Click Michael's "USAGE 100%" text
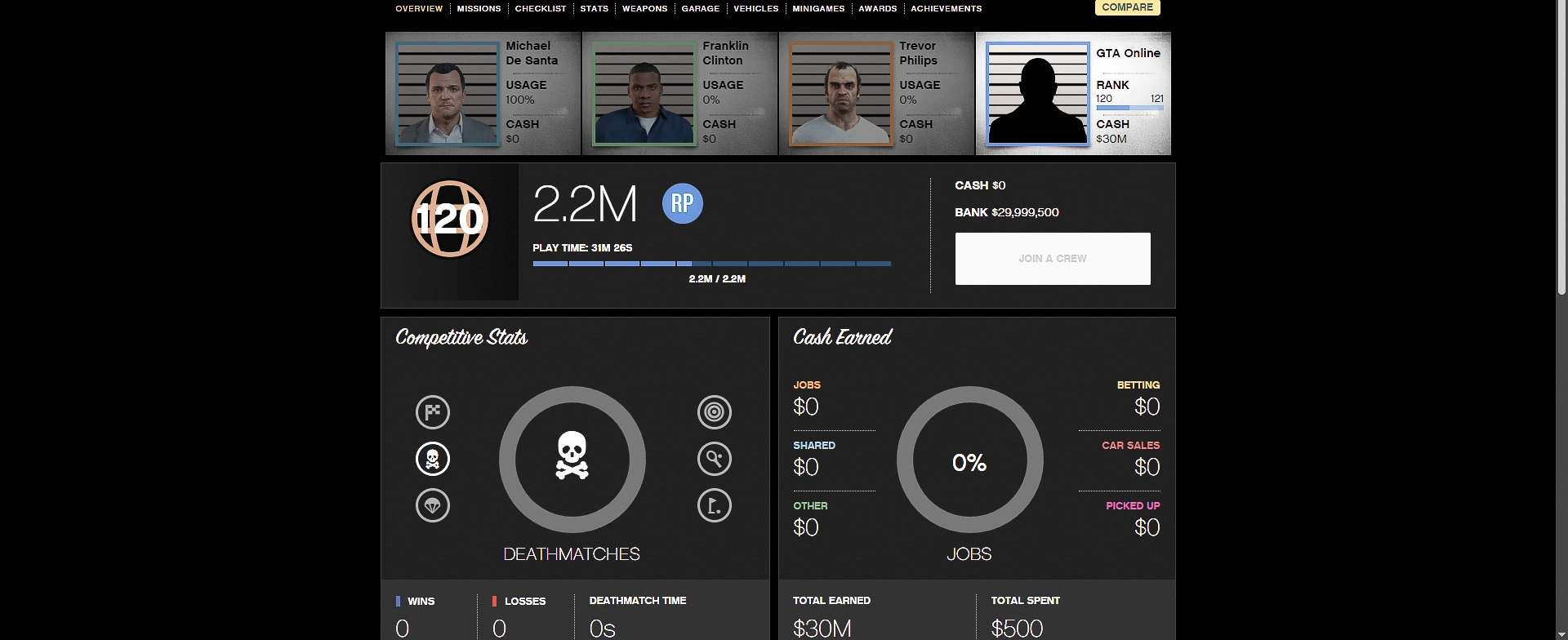This screenshot has width=1568, height=640. 526,92
